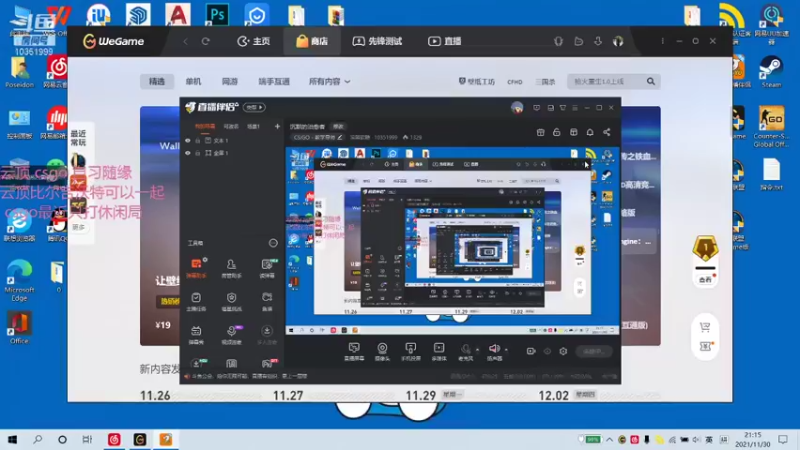Image resolution: width=800 pixels, height=450 pixels.
Task: Add a screen capture source in 直播伴侣
Action: coord(354,351)
